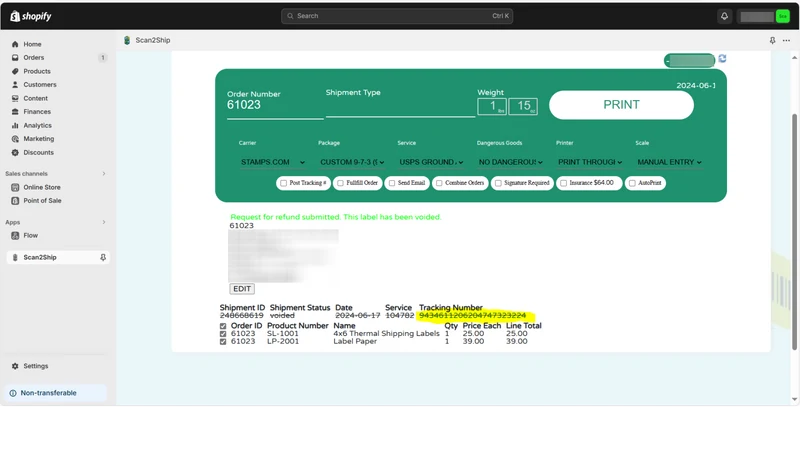Click the vertical page scrollbar
800x450 pixels.
794,232
